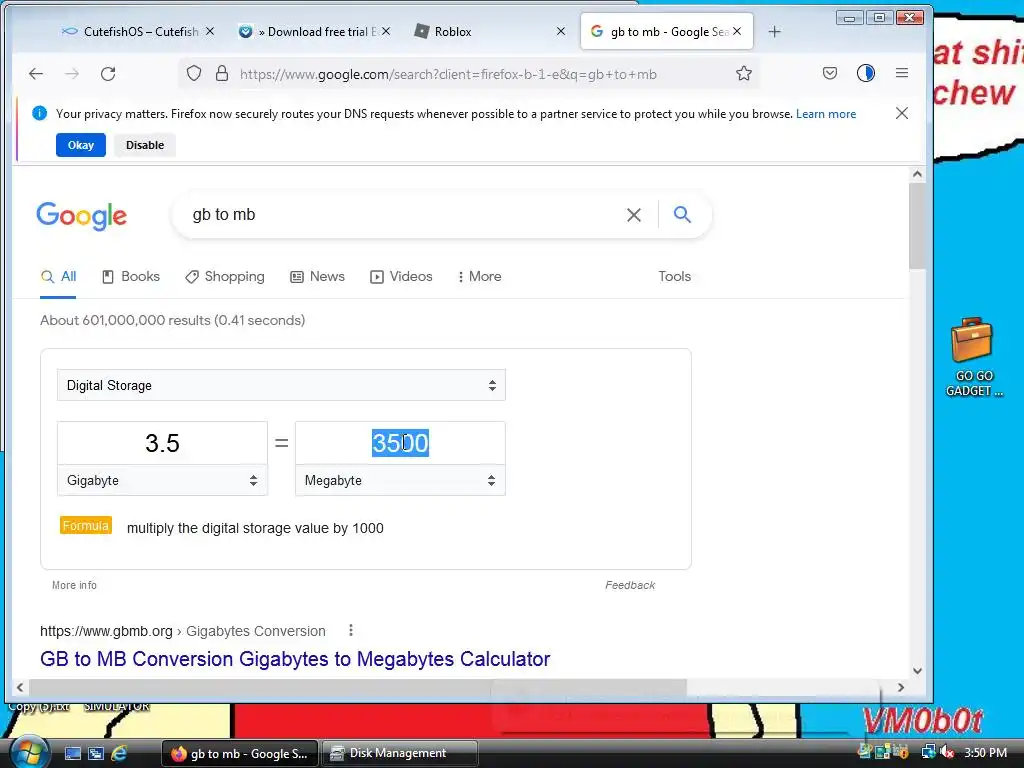Open the Pocket save icon

coord(830,73)
